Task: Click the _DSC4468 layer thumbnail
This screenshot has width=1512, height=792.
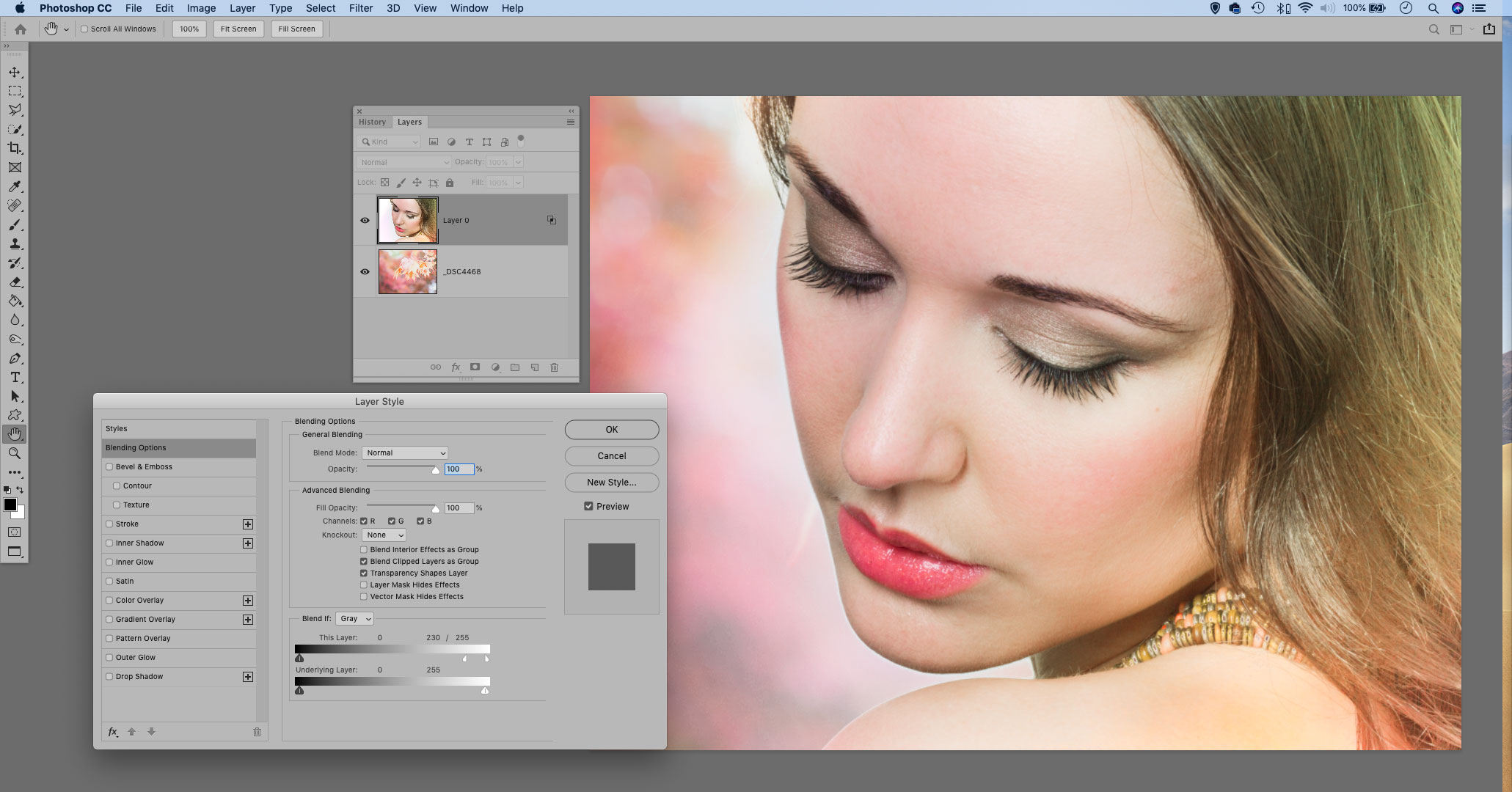Action: click(x=407, y=271)
